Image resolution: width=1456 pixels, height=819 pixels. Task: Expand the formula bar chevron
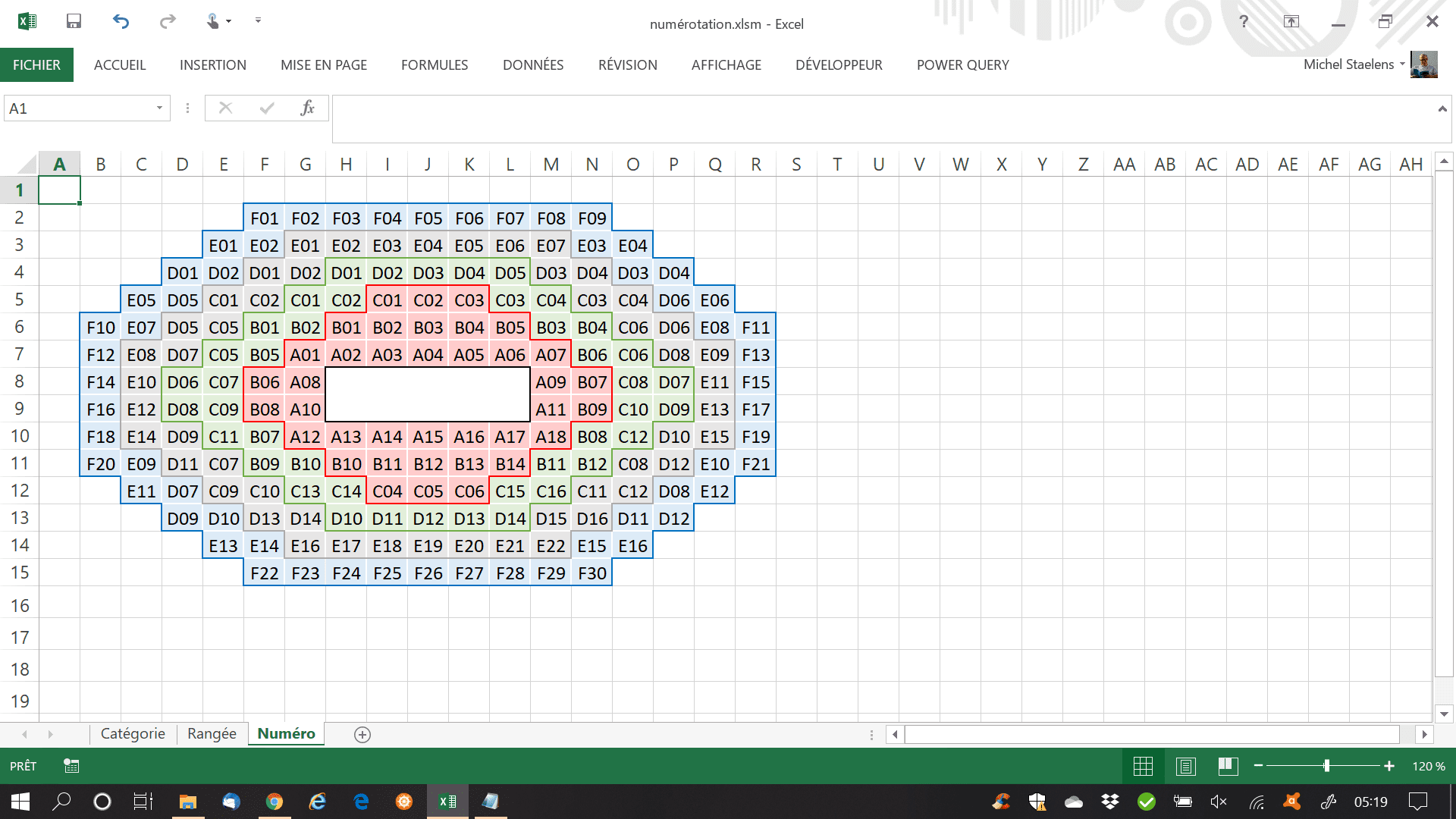coord(1442,109)
